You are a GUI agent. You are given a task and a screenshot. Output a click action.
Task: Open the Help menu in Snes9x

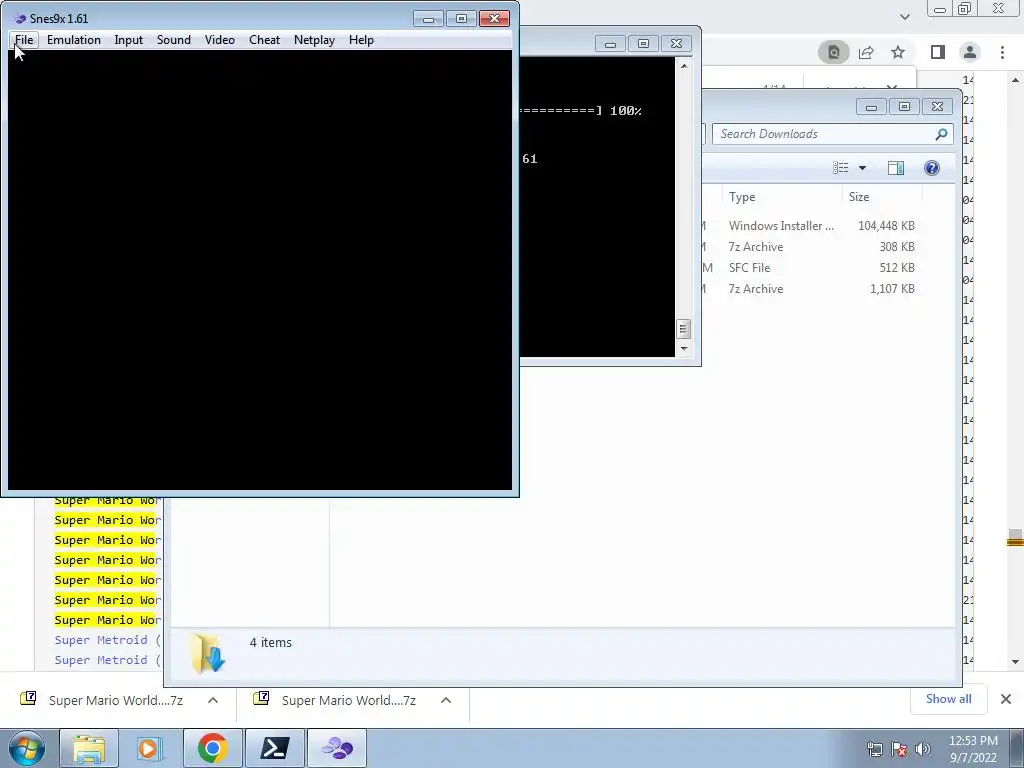(x=361, y=40)
